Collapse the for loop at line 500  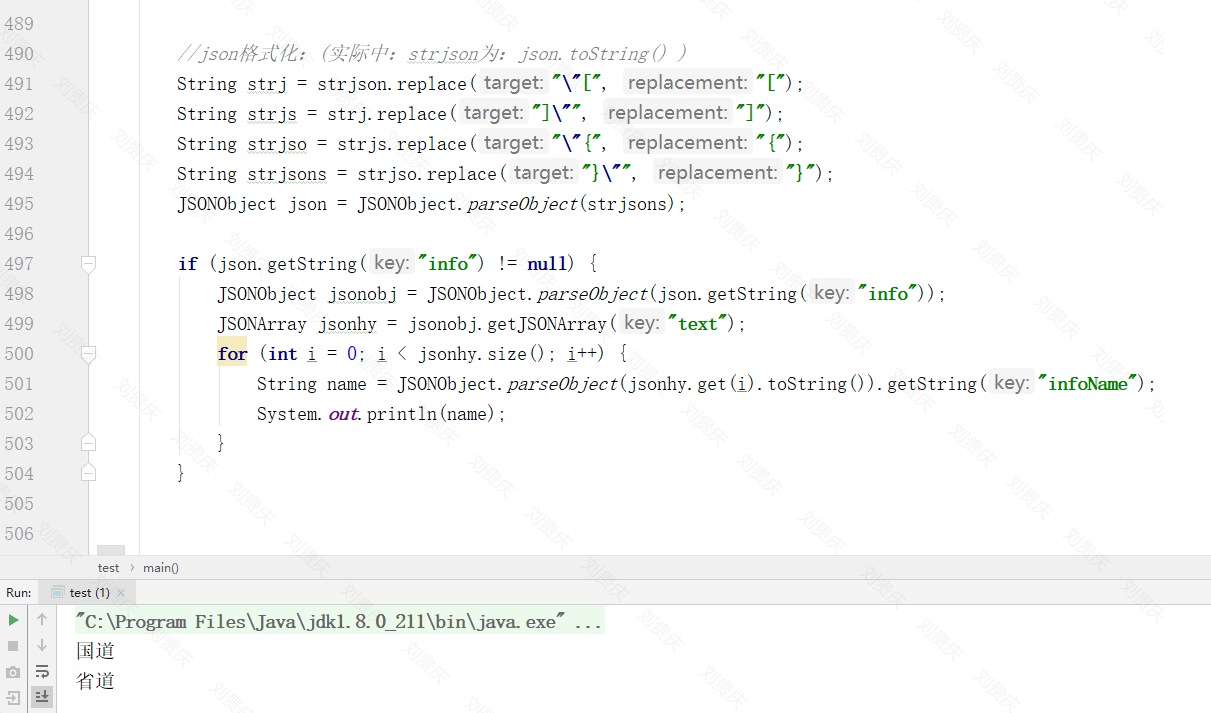[88, 353]
